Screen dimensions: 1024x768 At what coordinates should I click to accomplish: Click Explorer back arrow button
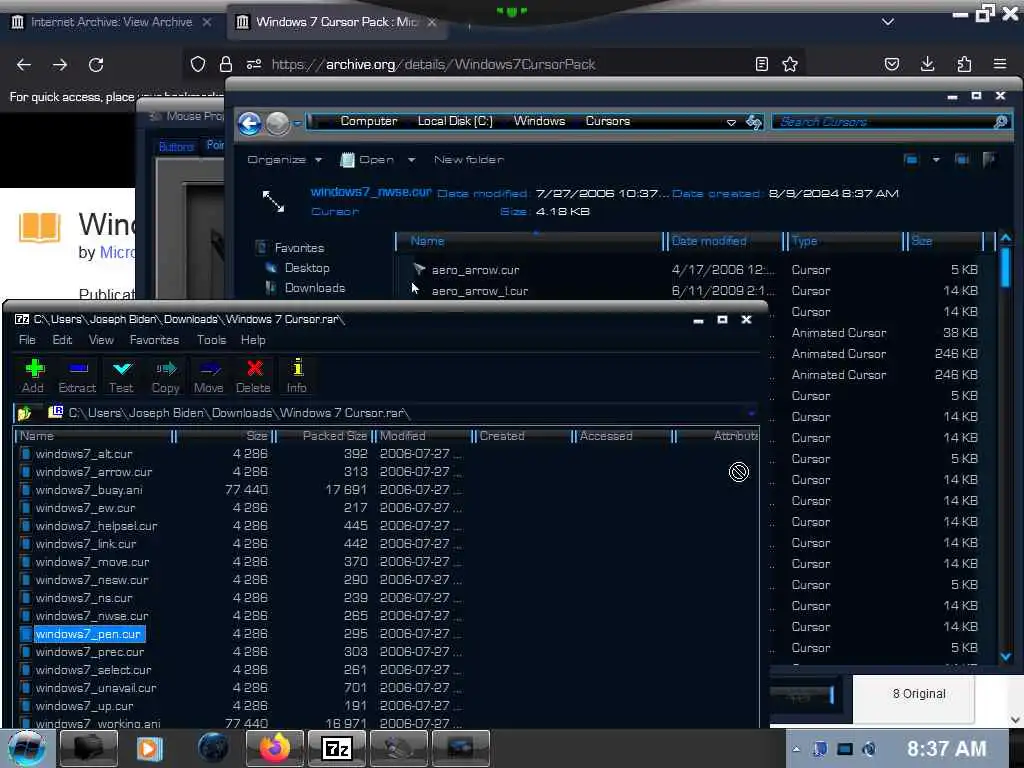click(x=249, y=123)
